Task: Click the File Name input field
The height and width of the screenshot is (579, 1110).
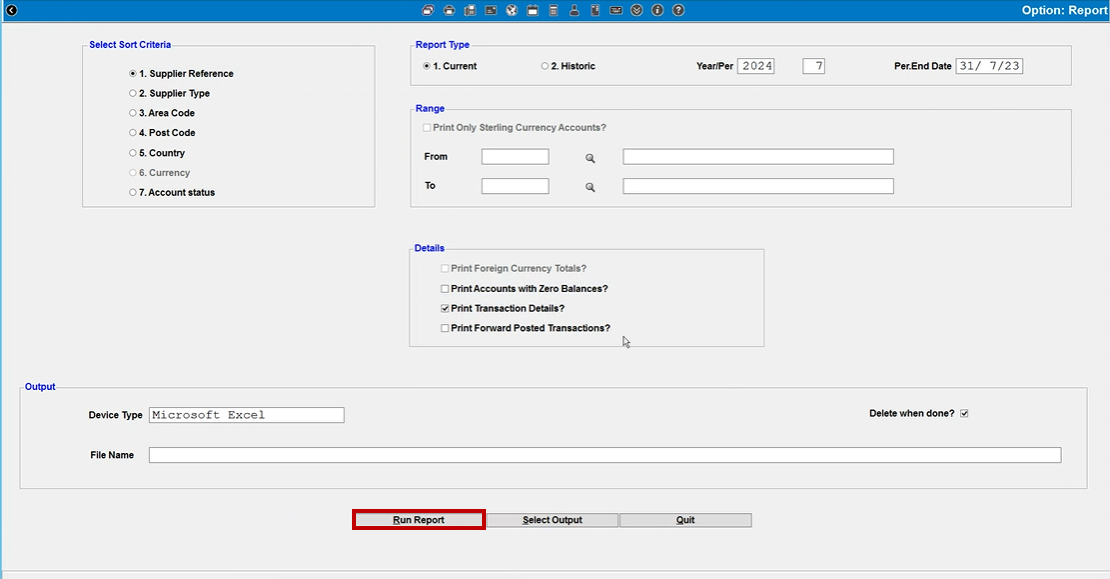Action: pos(605,455)
